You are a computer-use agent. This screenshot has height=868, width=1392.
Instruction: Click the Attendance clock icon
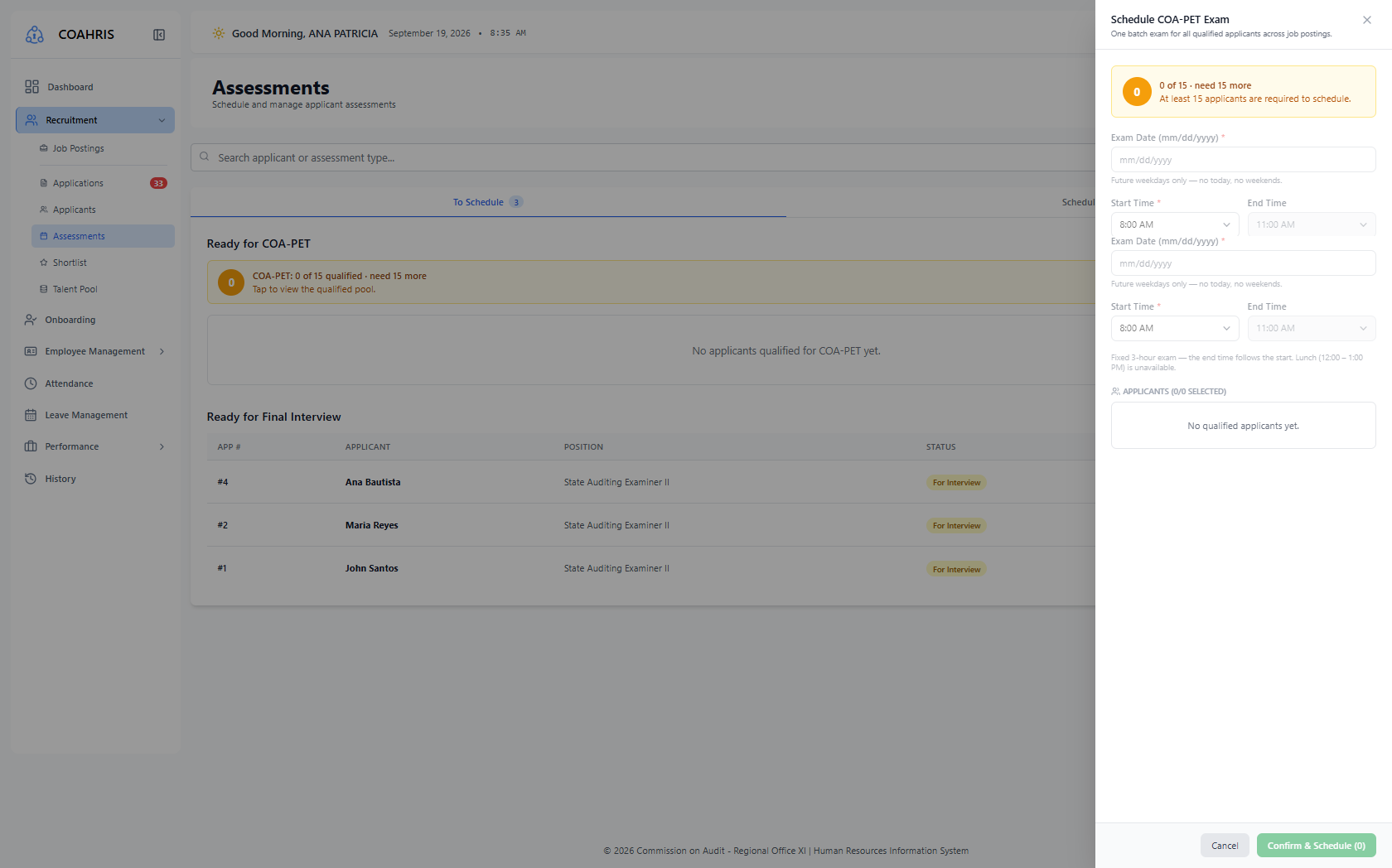[x=31, y=383]
